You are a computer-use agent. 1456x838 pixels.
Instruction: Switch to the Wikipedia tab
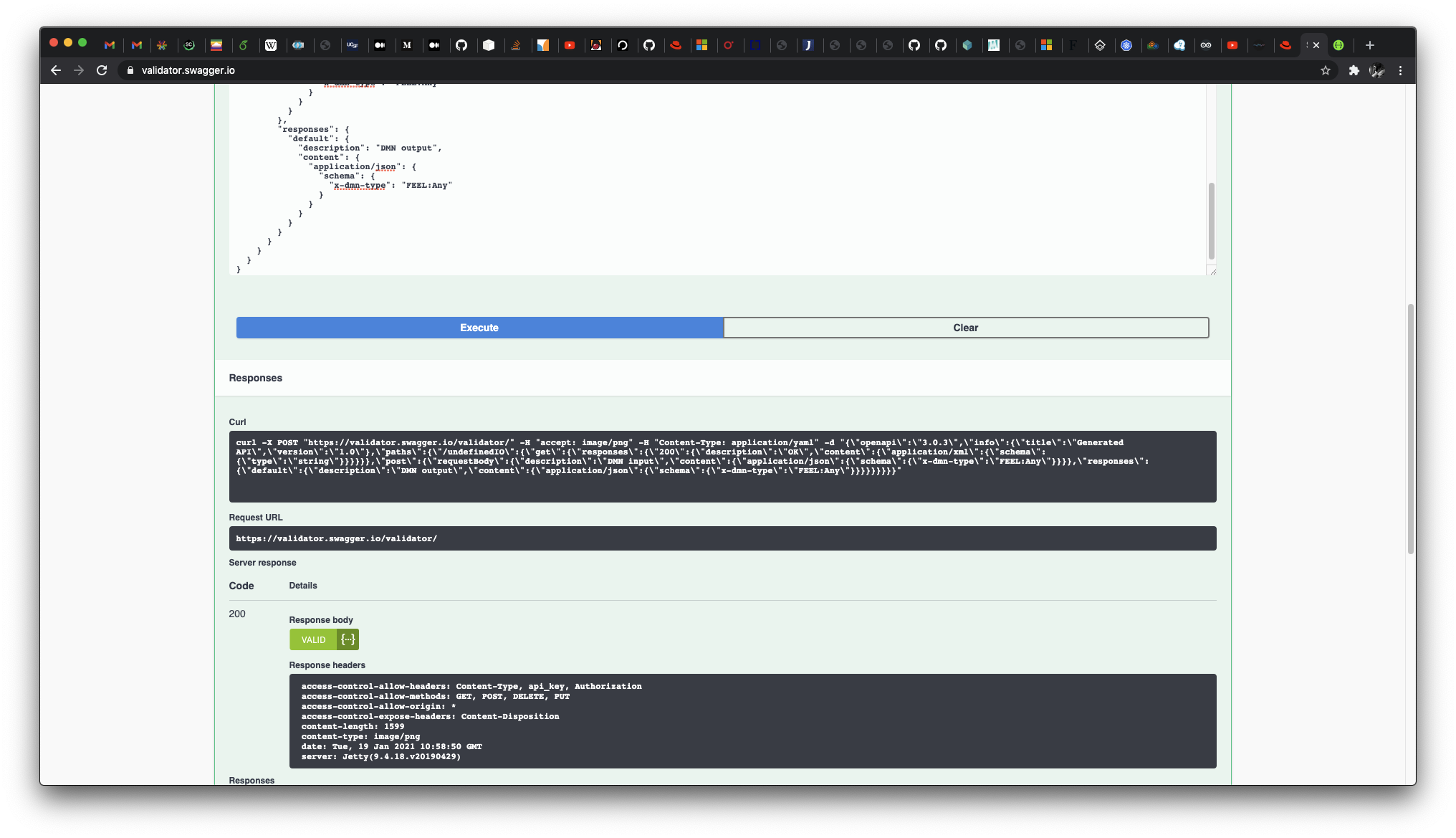point(271,45)
